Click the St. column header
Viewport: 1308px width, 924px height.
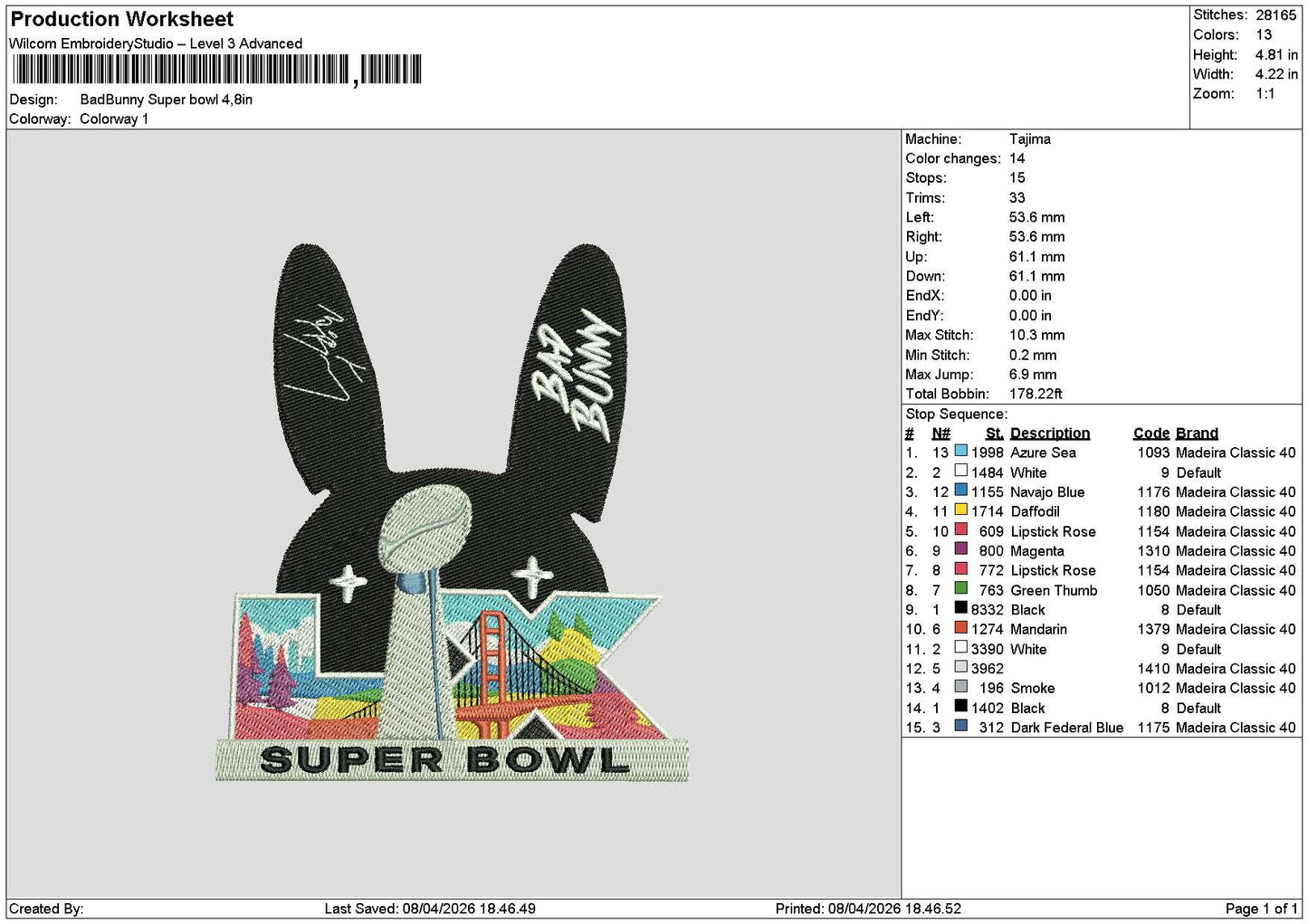(x=995, y=433)
